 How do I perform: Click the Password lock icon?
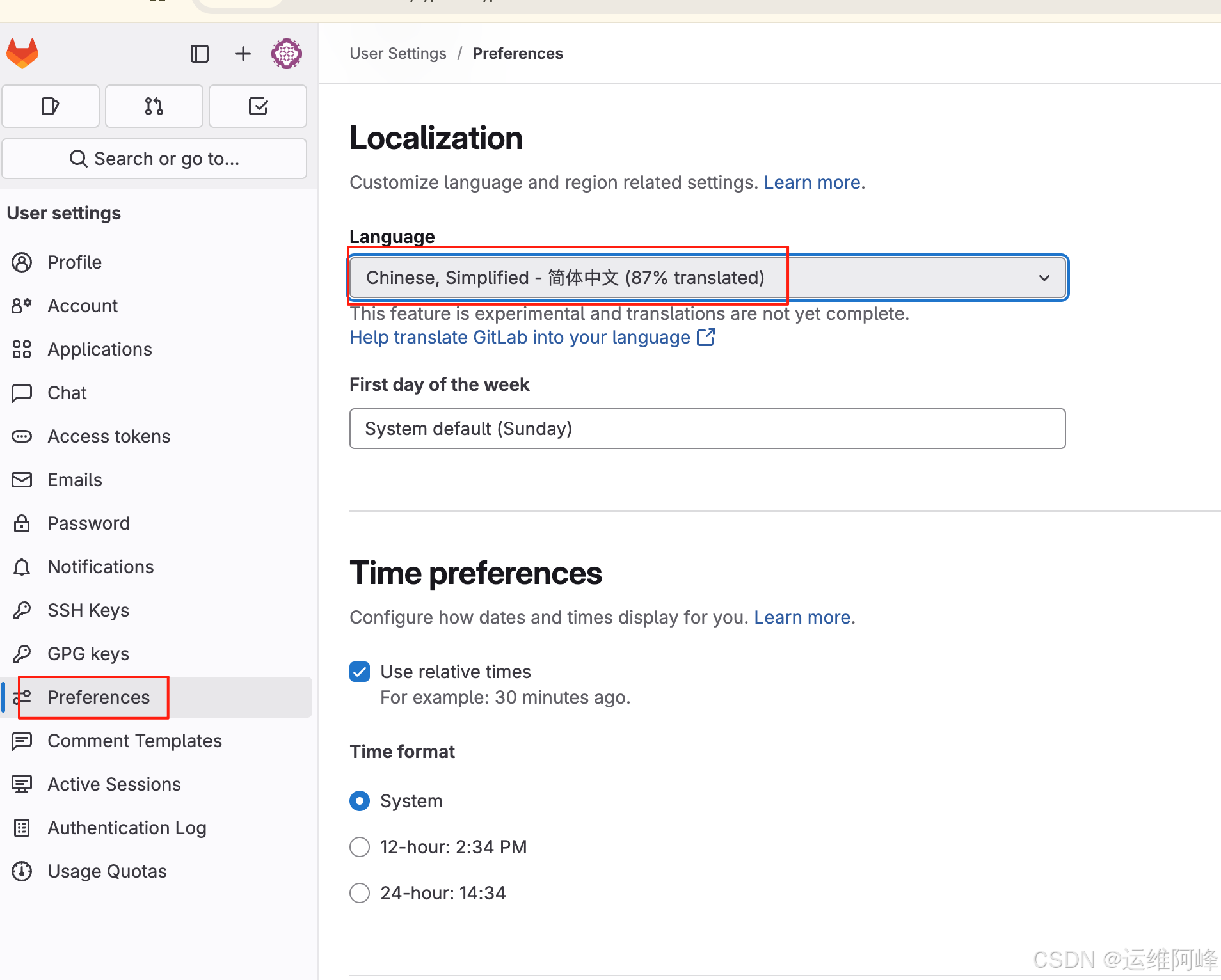[22, 523]
